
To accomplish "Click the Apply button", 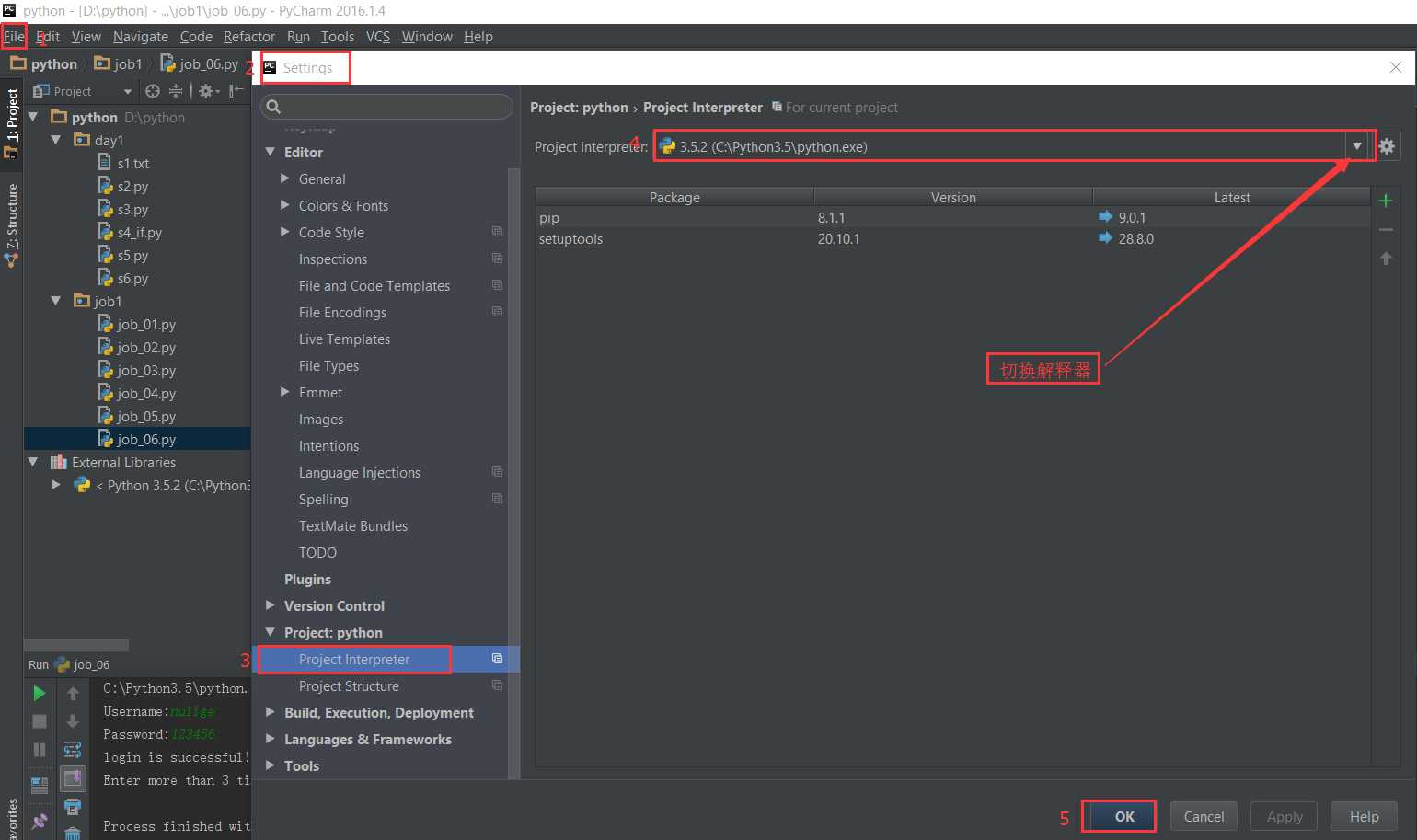I will 1285,816.
